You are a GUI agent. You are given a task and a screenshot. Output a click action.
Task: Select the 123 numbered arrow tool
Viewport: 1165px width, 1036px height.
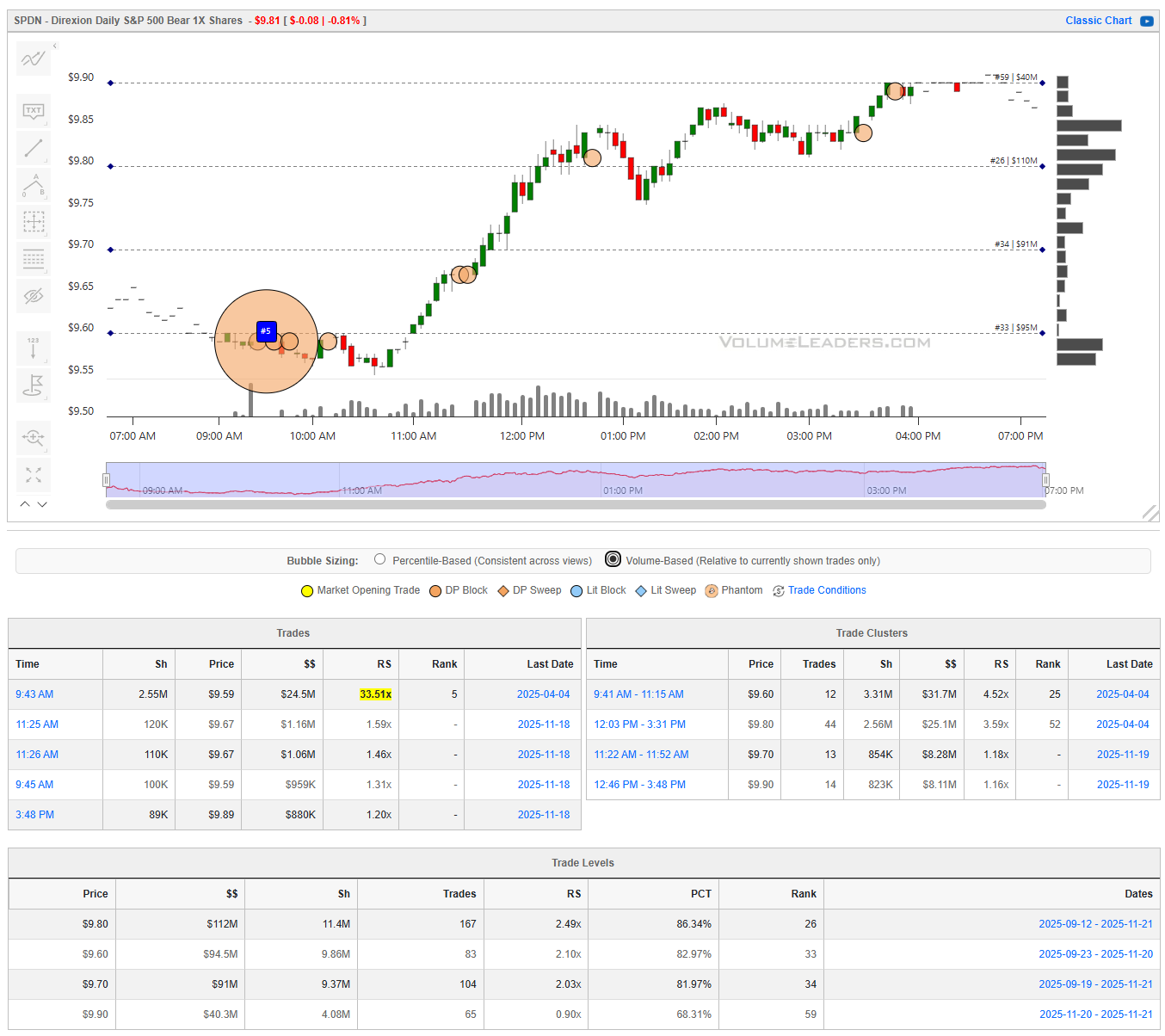pyautogui.click(x=34, y=348)
